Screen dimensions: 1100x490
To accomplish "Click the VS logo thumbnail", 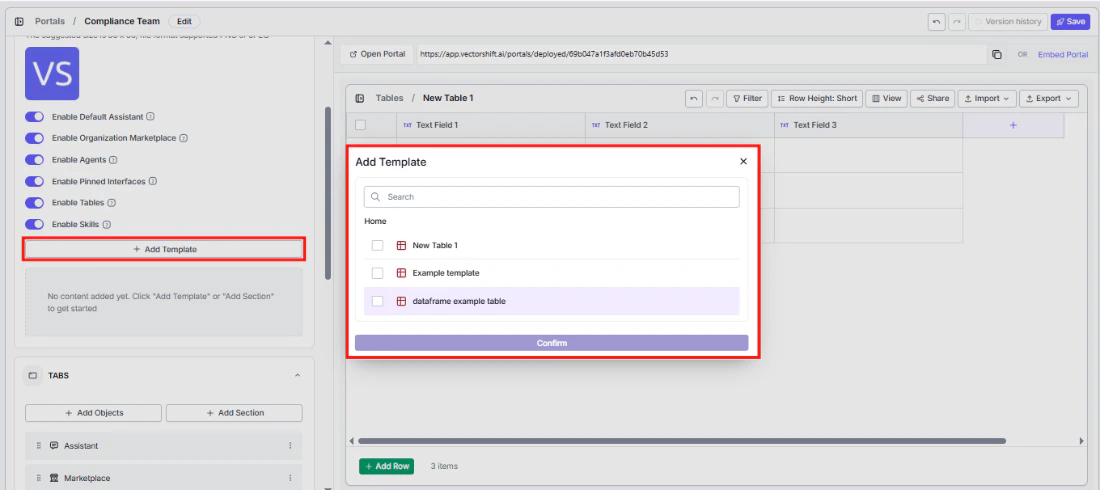I will (x=52, y=74).
